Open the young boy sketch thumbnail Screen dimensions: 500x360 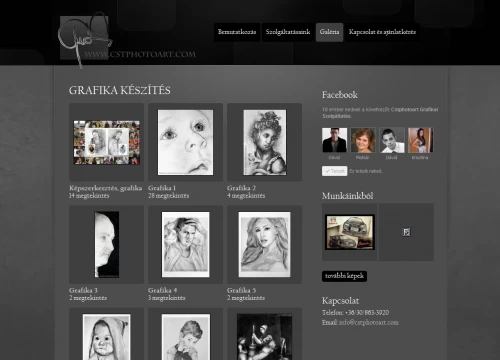click(x=186, y=337)
